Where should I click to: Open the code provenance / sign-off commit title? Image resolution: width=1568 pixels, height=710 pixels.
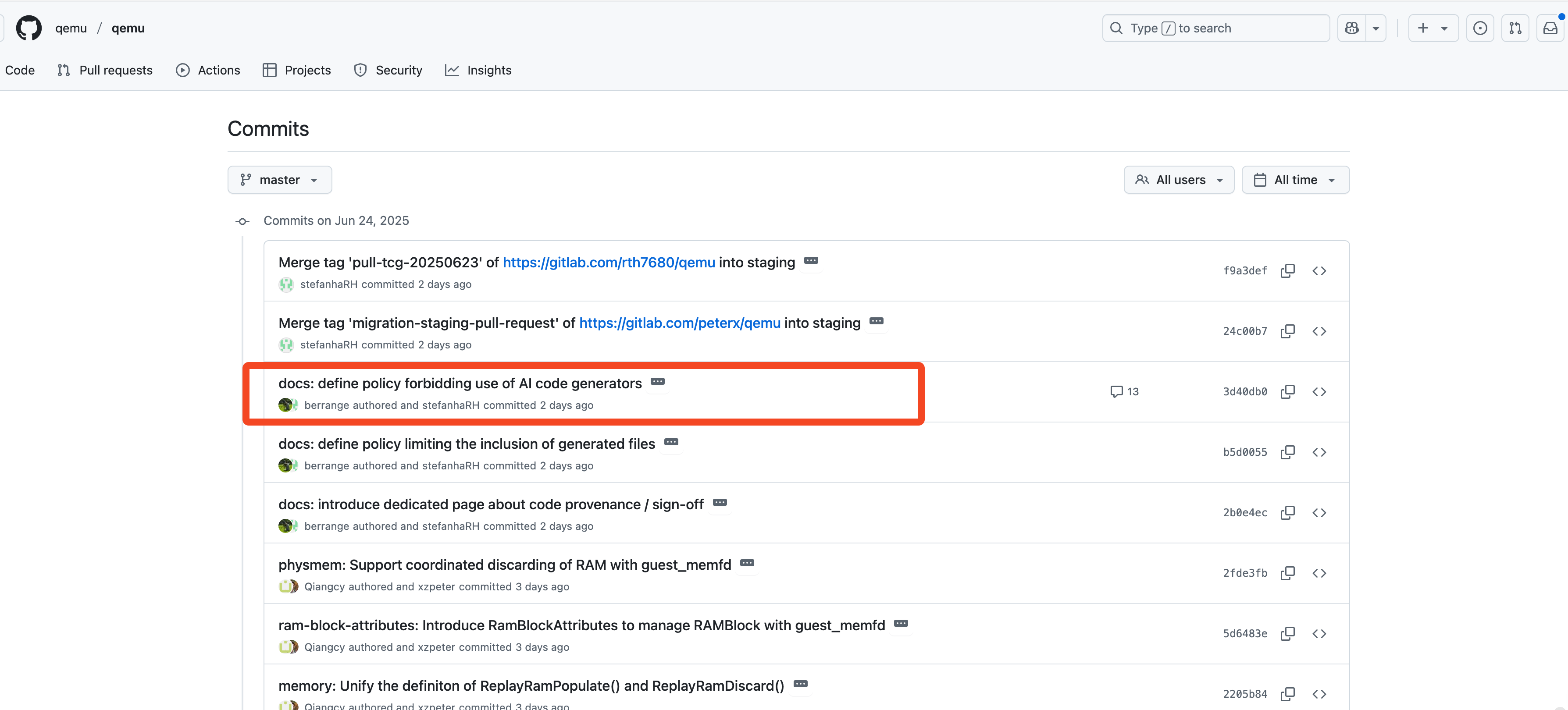tap(491, 504)
